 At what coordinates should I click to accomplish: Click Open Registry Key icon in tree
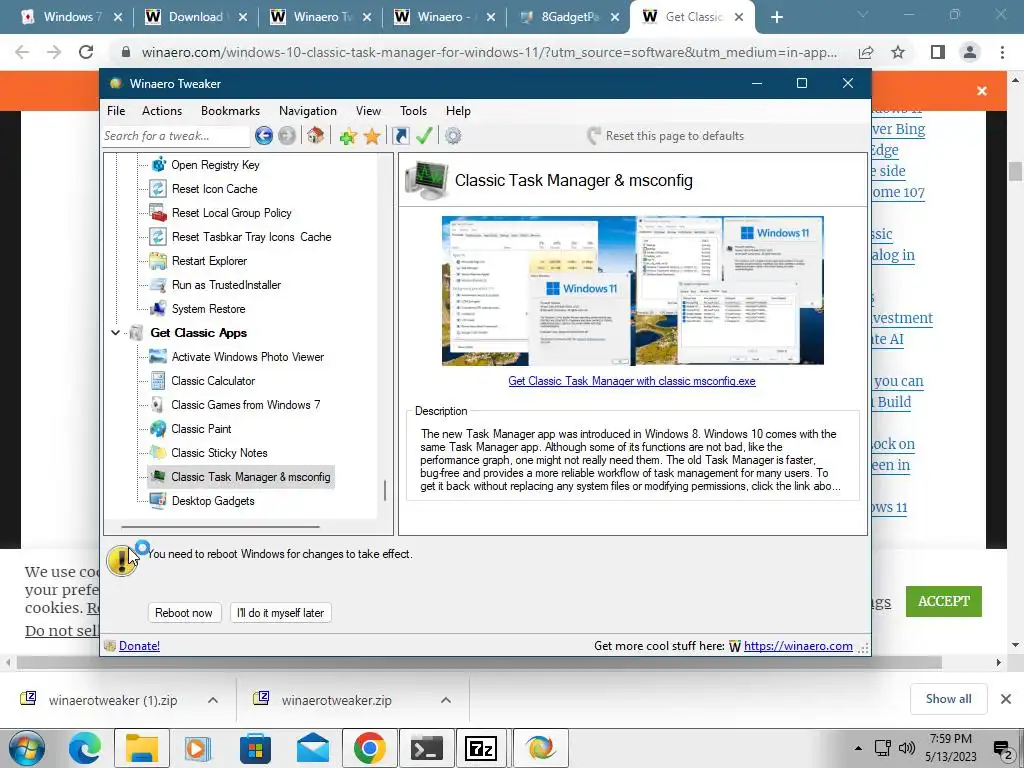coord(158,165)
